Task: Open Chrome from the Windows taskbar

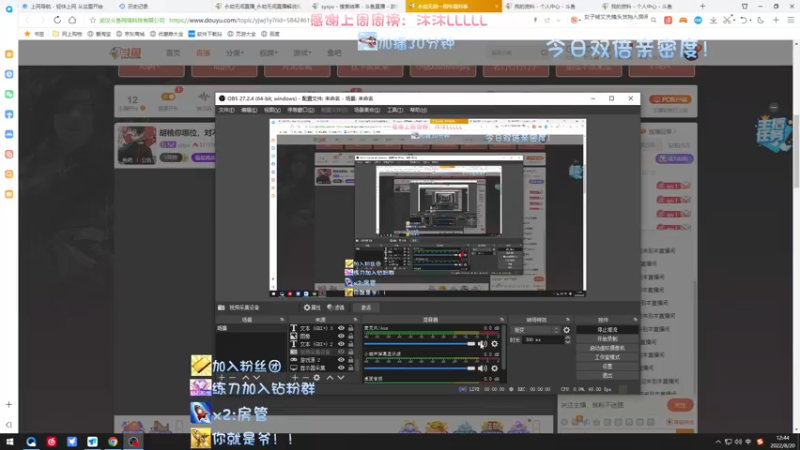Action: [x=113, y=442]
